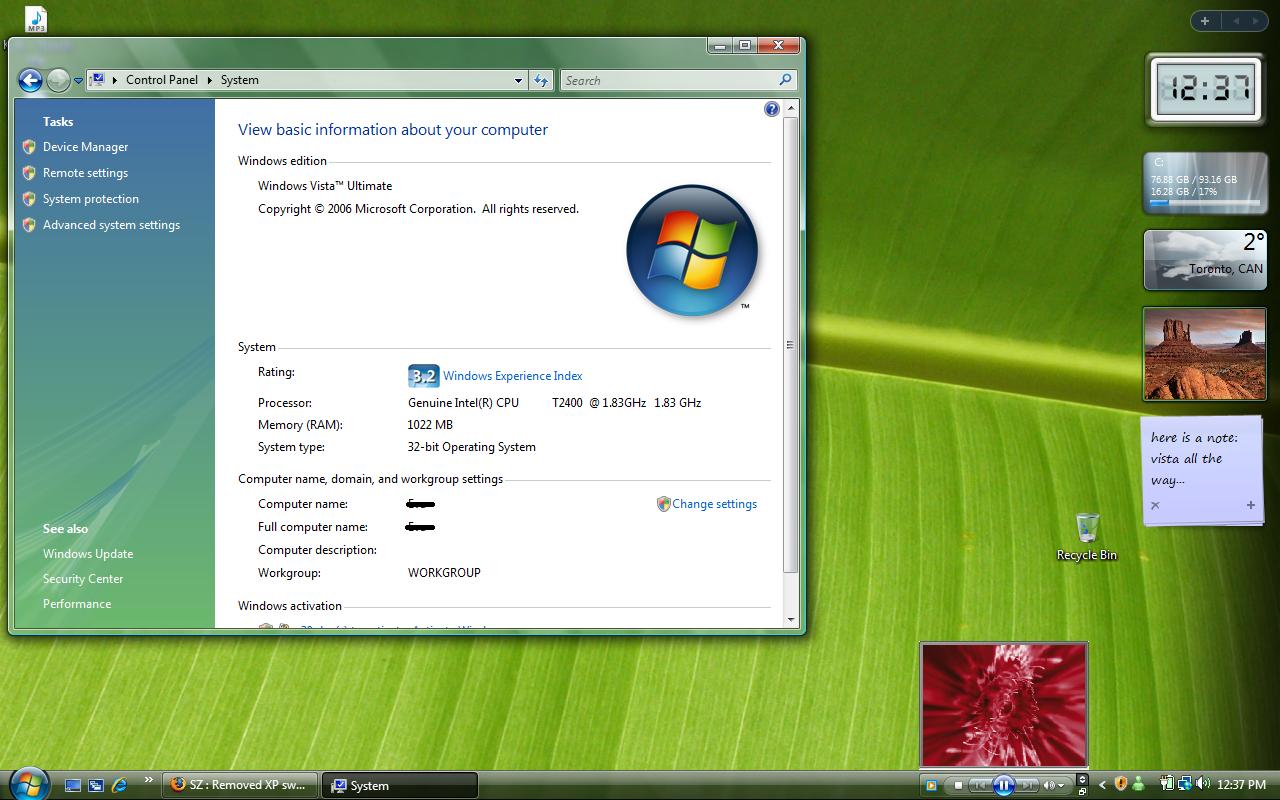Open System protection task link
Viewport: 1280px width, 800px height.
[x=91, y=199]
